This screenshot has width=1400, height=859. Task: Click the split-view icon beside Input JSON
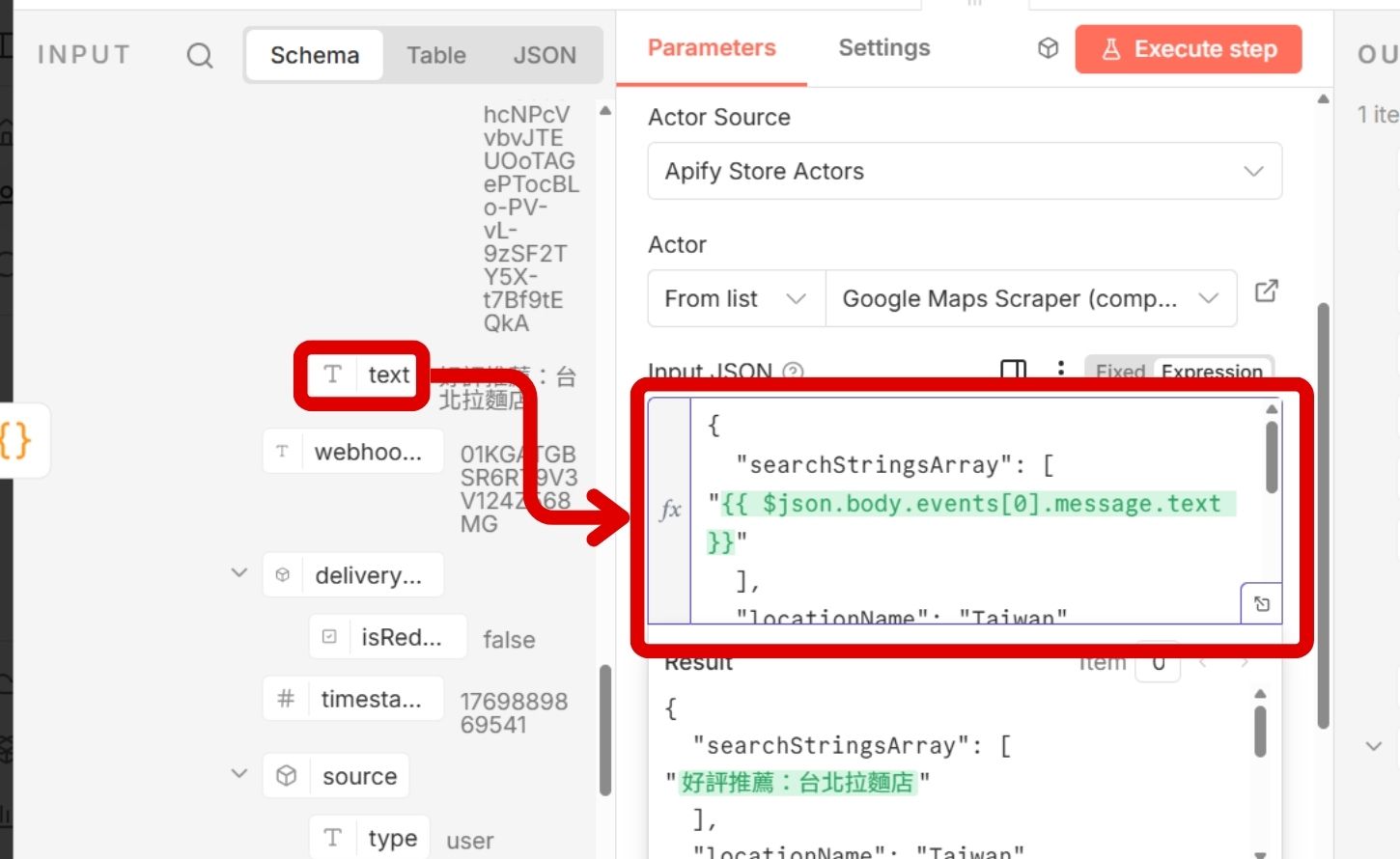coord(1013,371)
